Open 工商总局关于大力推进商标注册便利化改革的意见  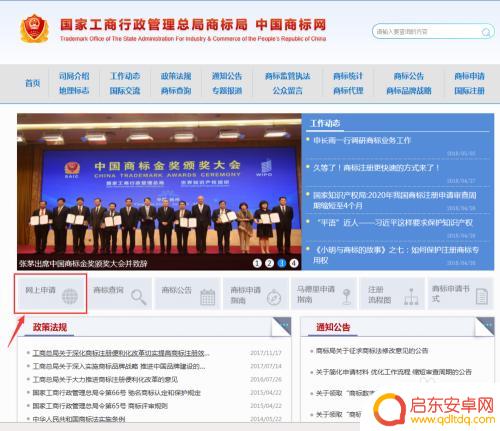coord(105,379)
